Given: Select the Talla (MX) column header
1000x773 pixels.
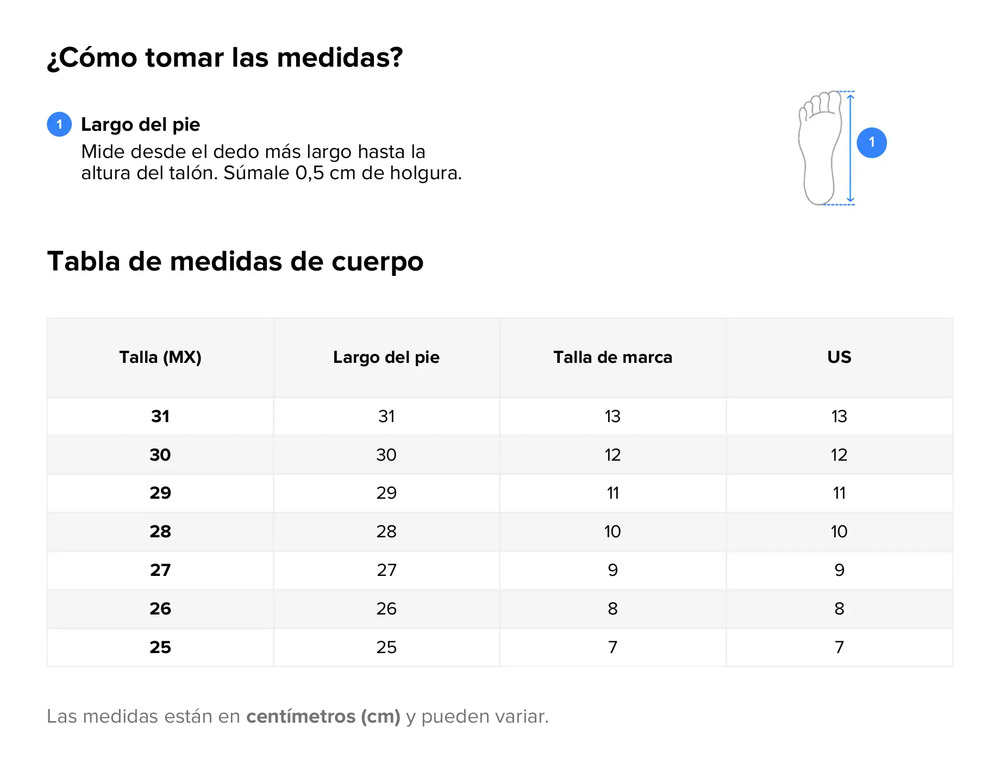Looking at the screenshot, I should click(160, 357).
